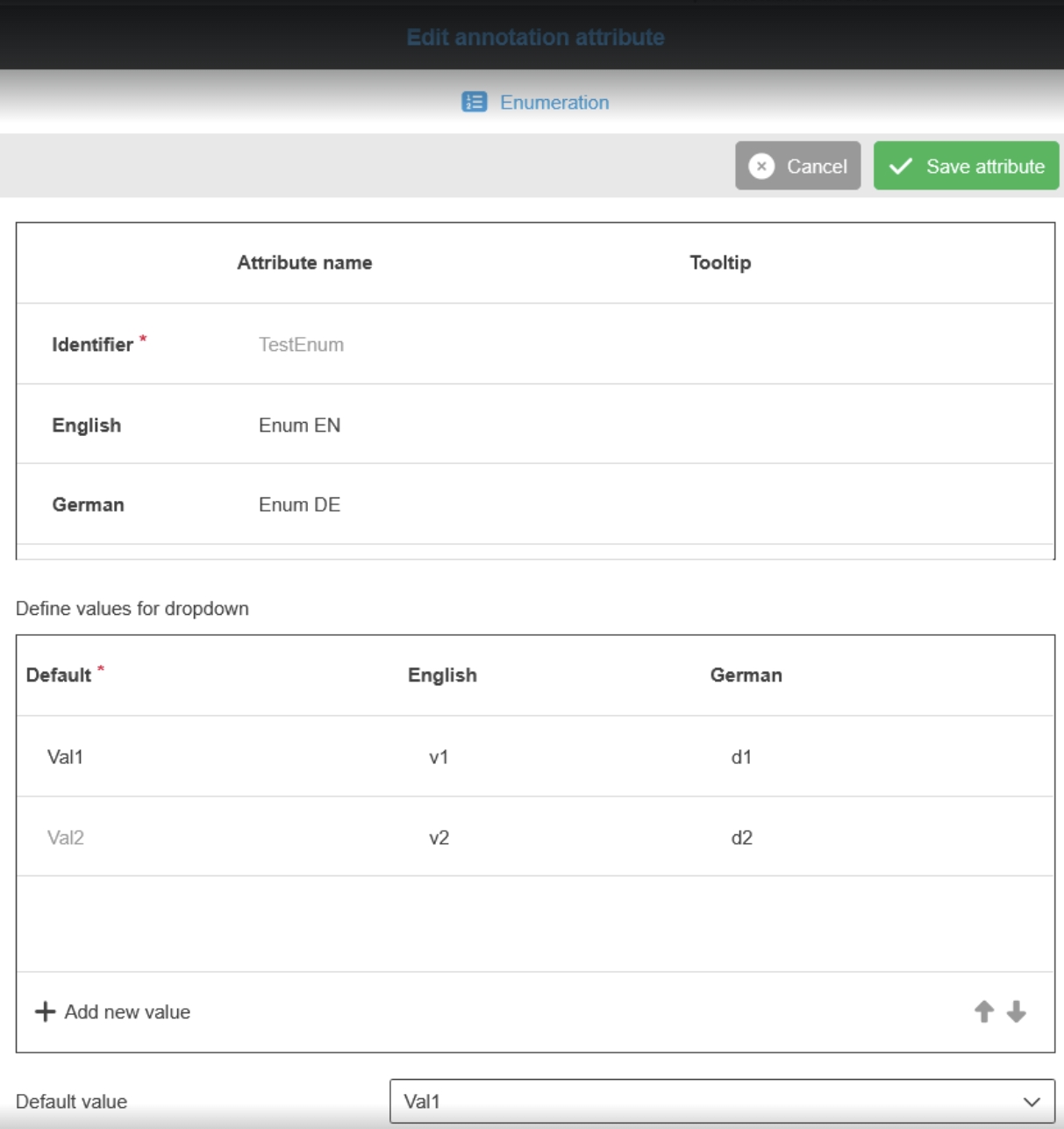Edit the Identifier field TestEnum
Screen dimensions: 1064x1129
(x=301, y=345)
